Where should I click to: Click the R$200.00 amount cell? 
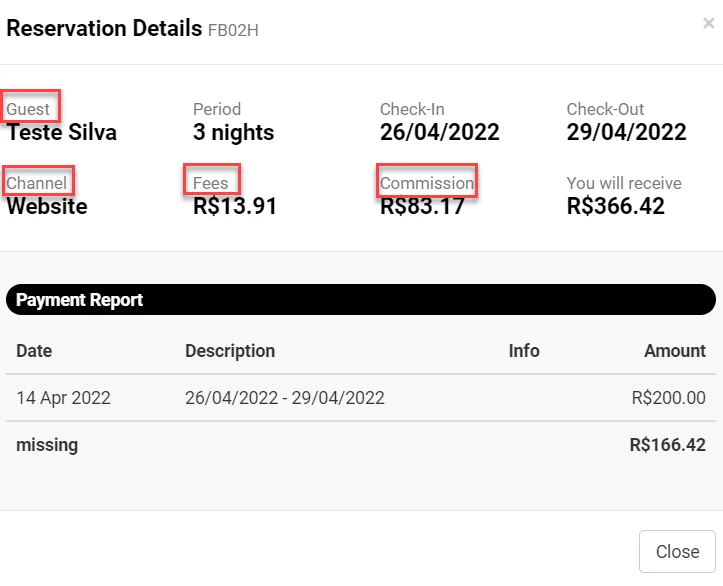point(668,398)
